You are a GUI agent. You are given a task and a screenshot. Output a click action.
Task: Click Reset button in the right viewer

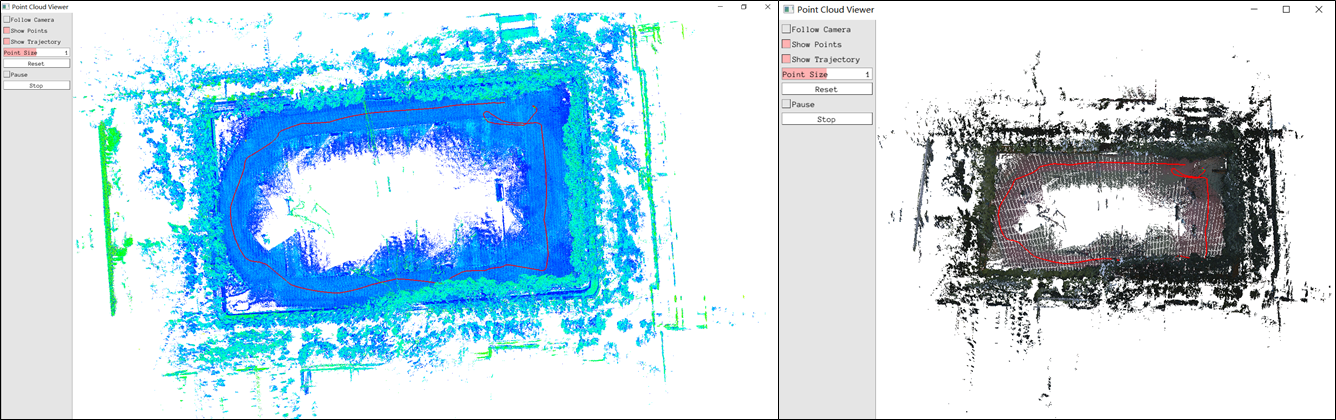826,89
